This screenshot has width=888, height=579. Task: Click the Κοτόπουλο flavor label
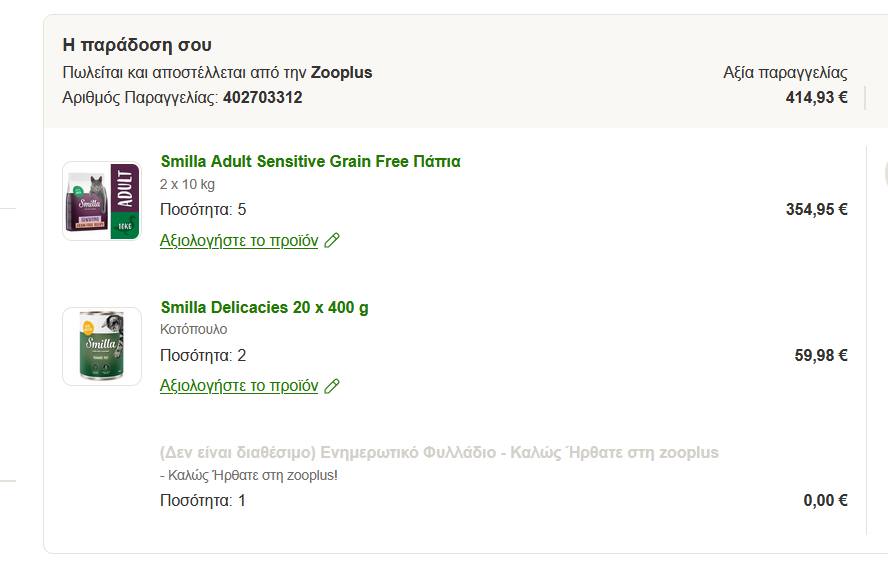pyautogui.click(x=194, y=330)
